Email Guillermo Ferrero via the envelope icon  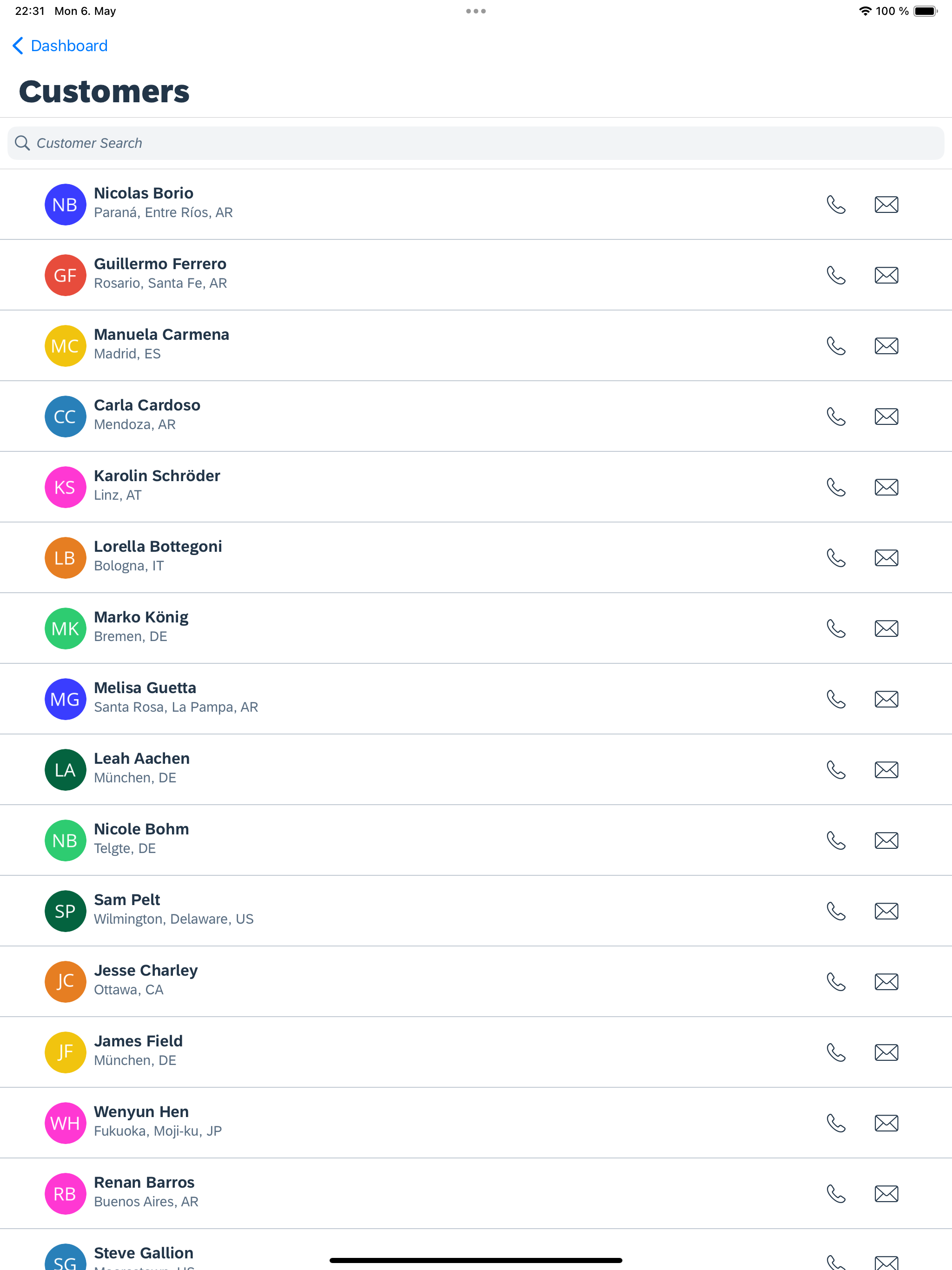[x=886, y=275]
